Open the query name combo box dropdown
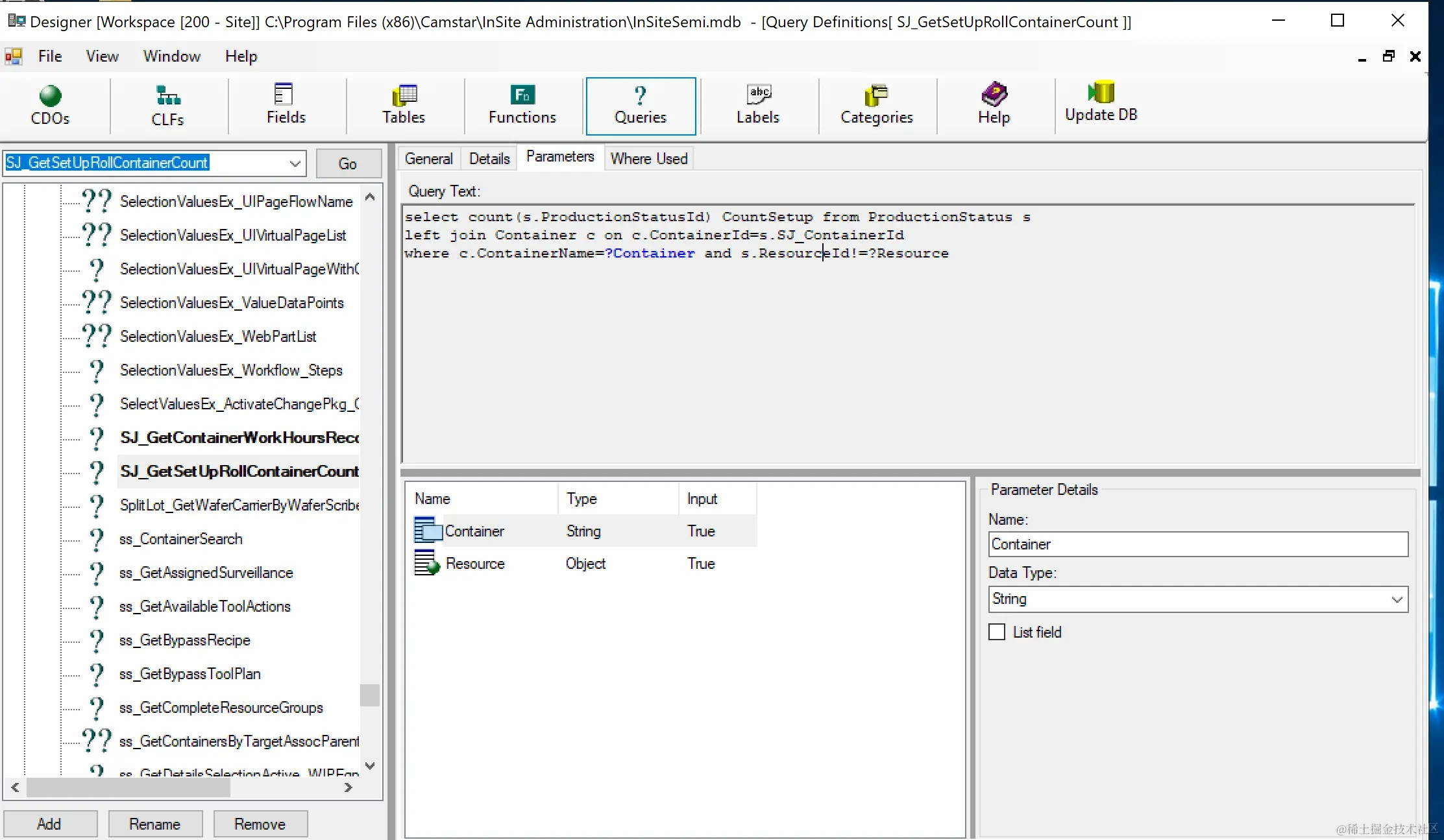This screenshot has width=1444, height=840. pos(295,163)
